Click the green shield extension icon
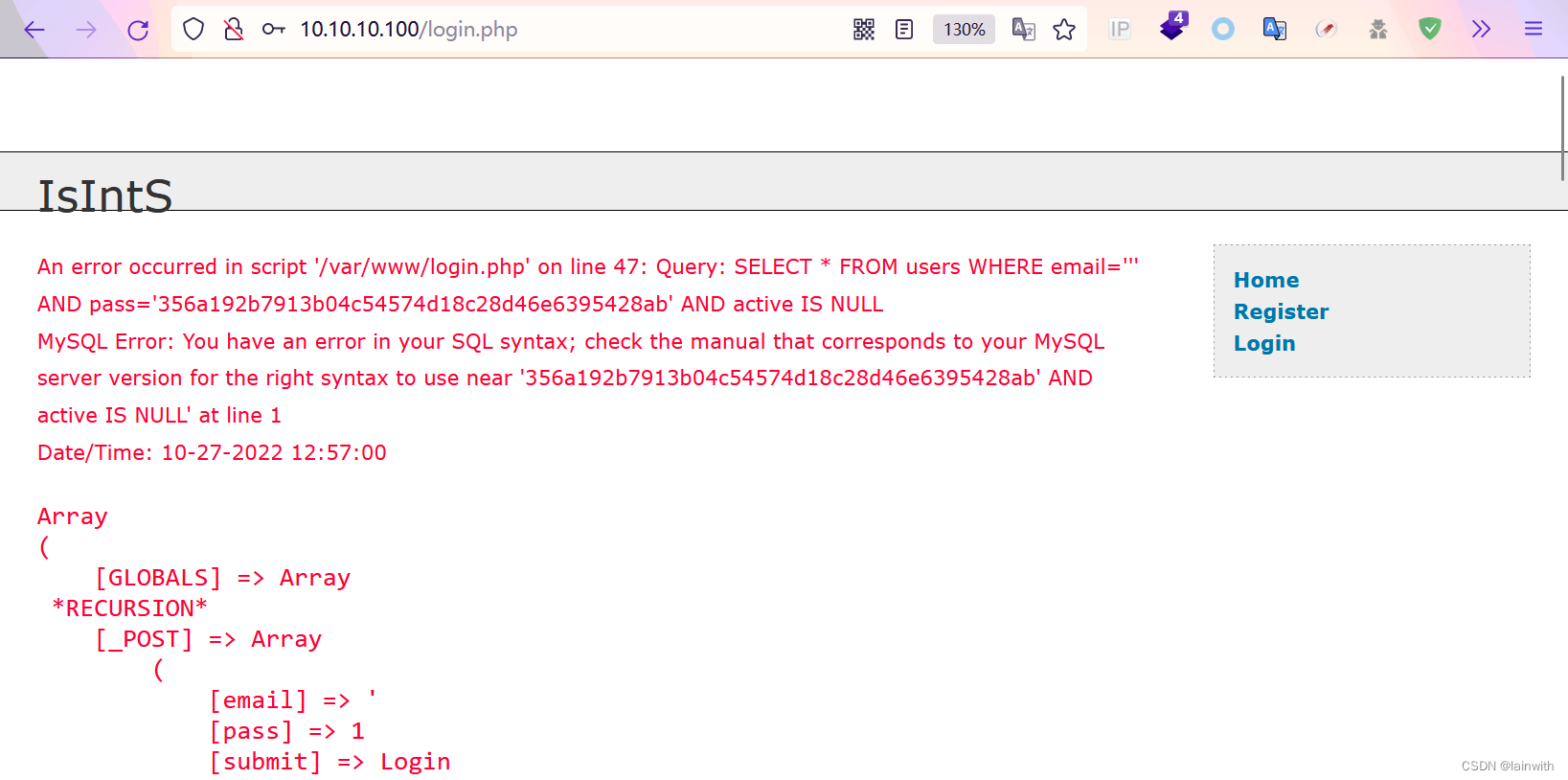This screenshot has height=780, width=1568. [x=1430, y=30]
